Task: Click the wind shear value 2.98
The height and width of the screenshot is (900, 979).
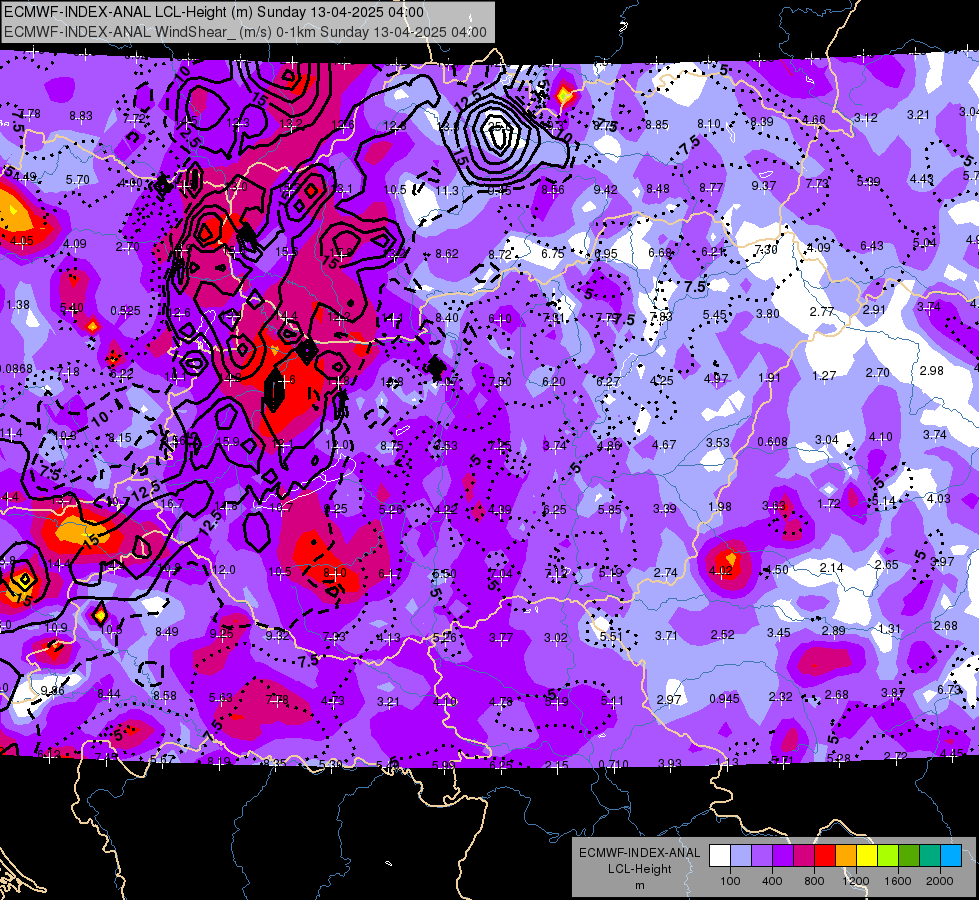Action: pyautogui.click(x=932, y=370)
